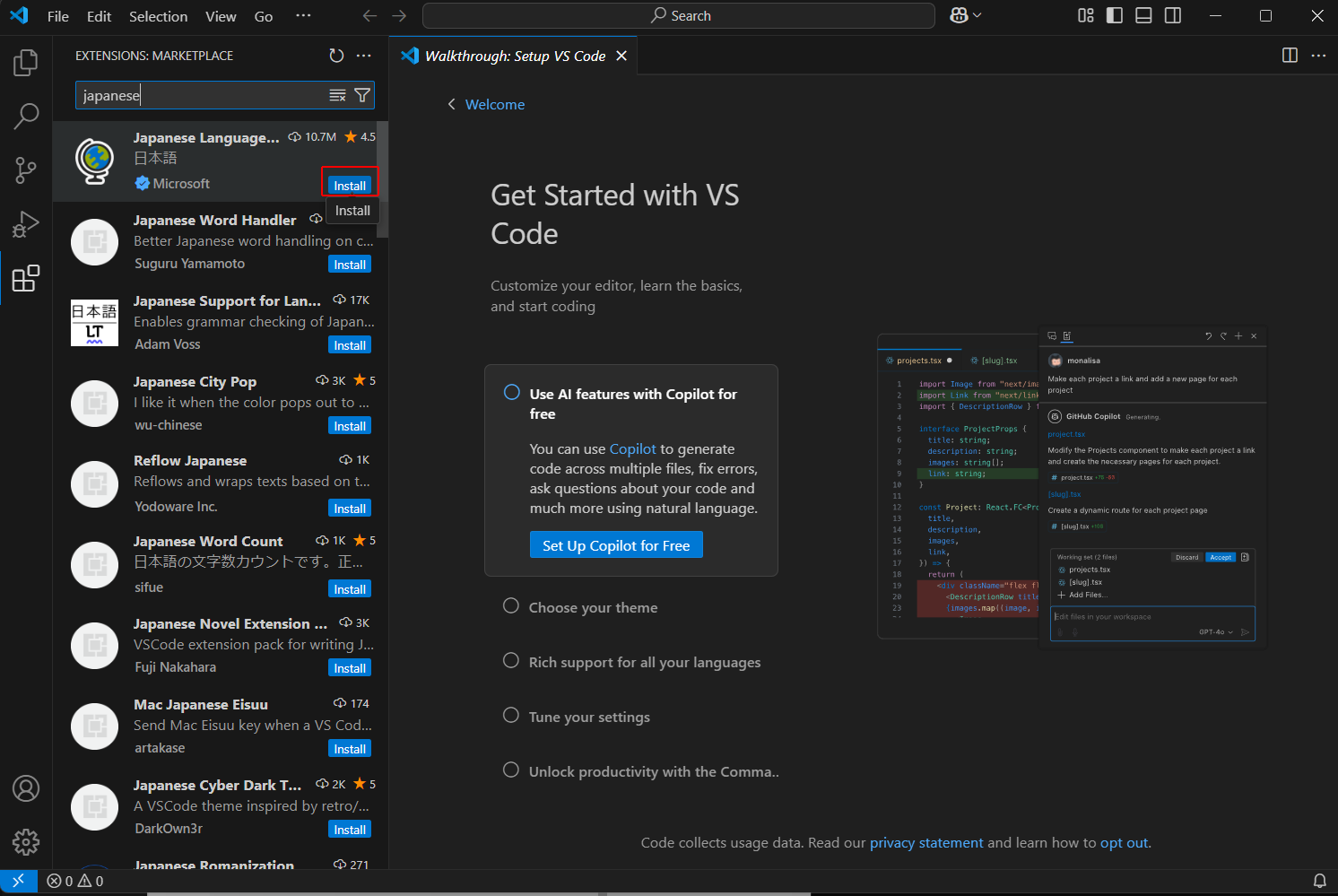This screenshot has height=896, width=1338.
Task: Go forward using the title bar arrow
Action: point(399,16)
